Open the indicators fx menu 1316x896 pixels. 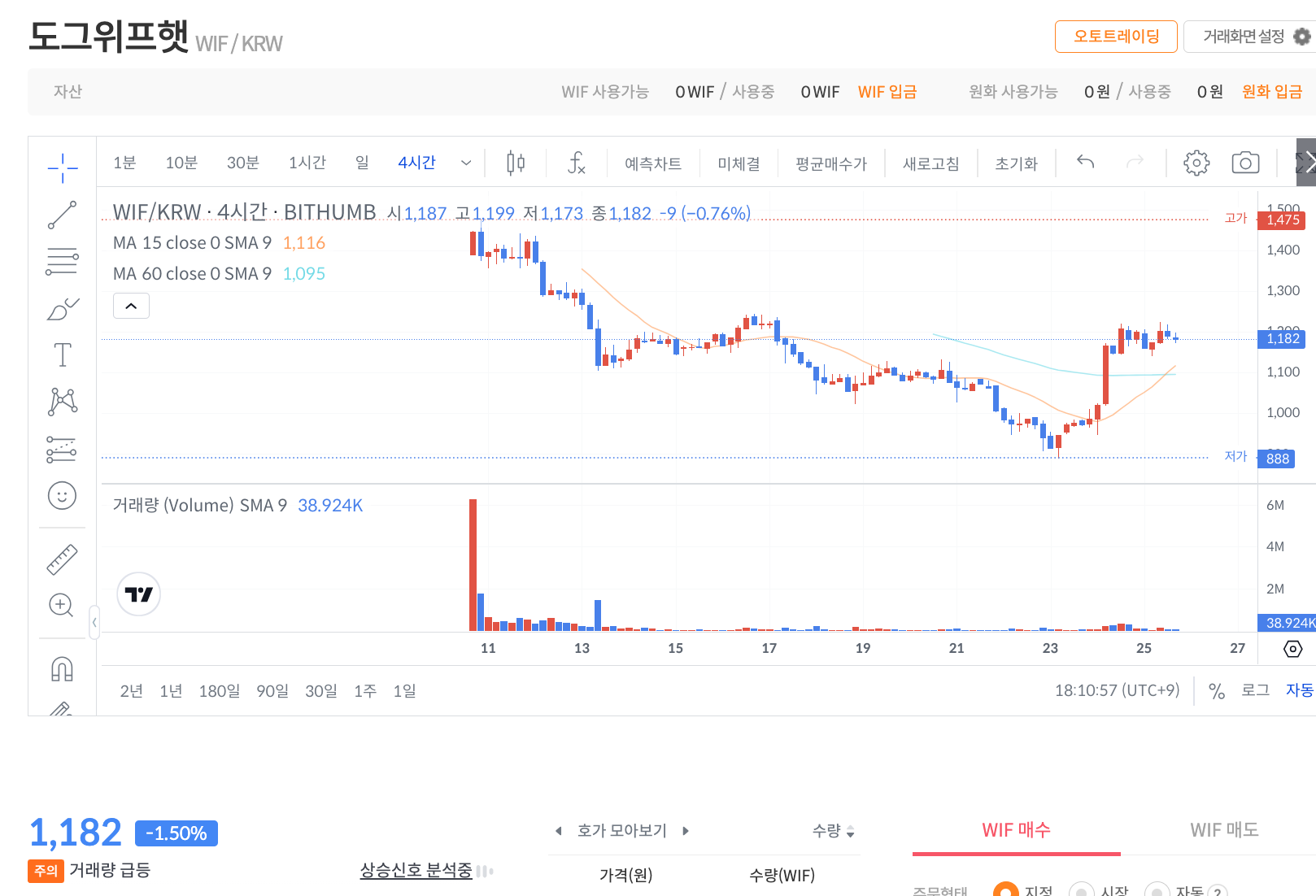[576, 163]
